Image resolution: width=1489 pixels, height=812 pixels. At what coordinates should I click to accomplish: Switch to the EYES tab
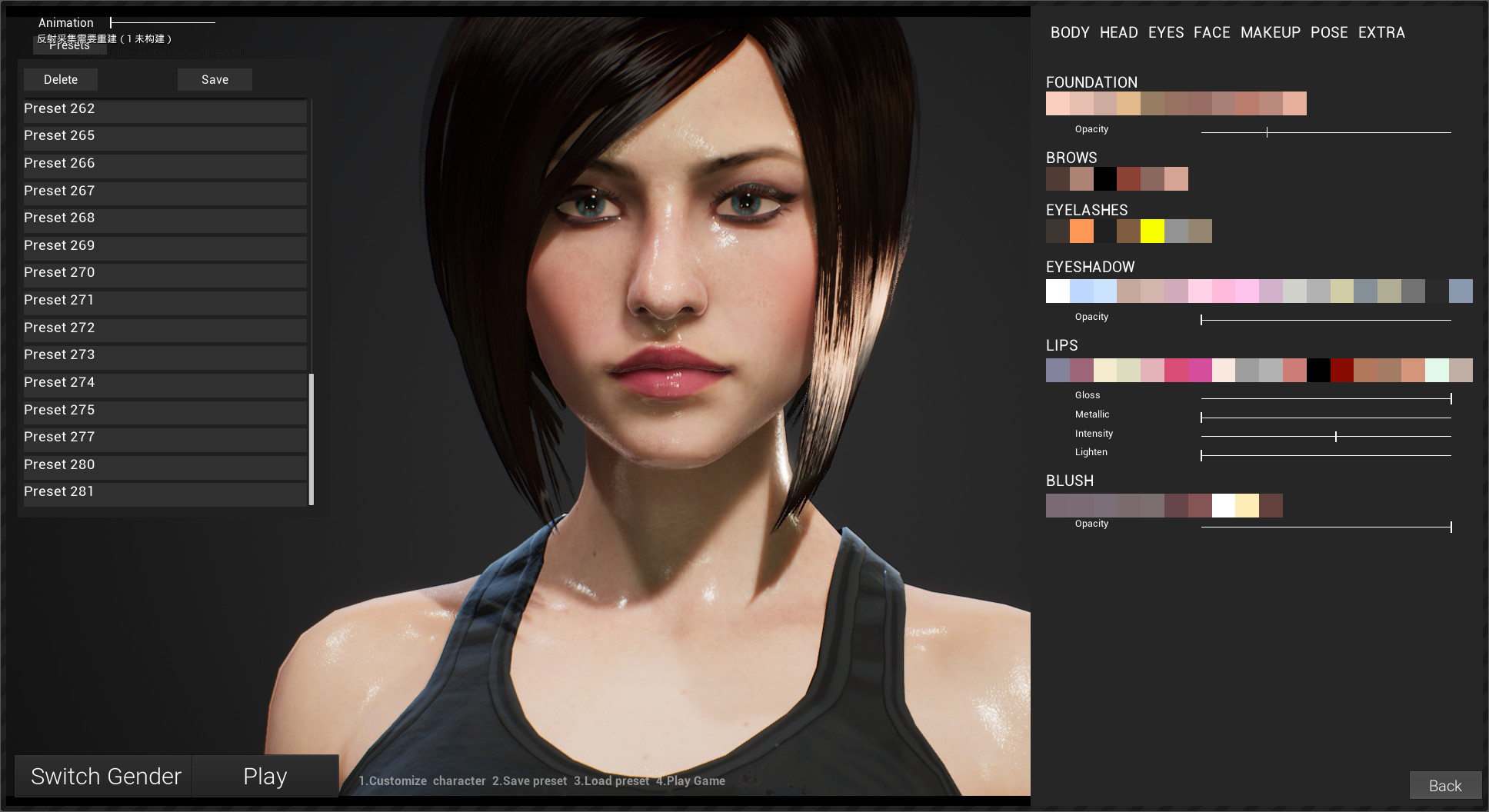pos(1166,32)
